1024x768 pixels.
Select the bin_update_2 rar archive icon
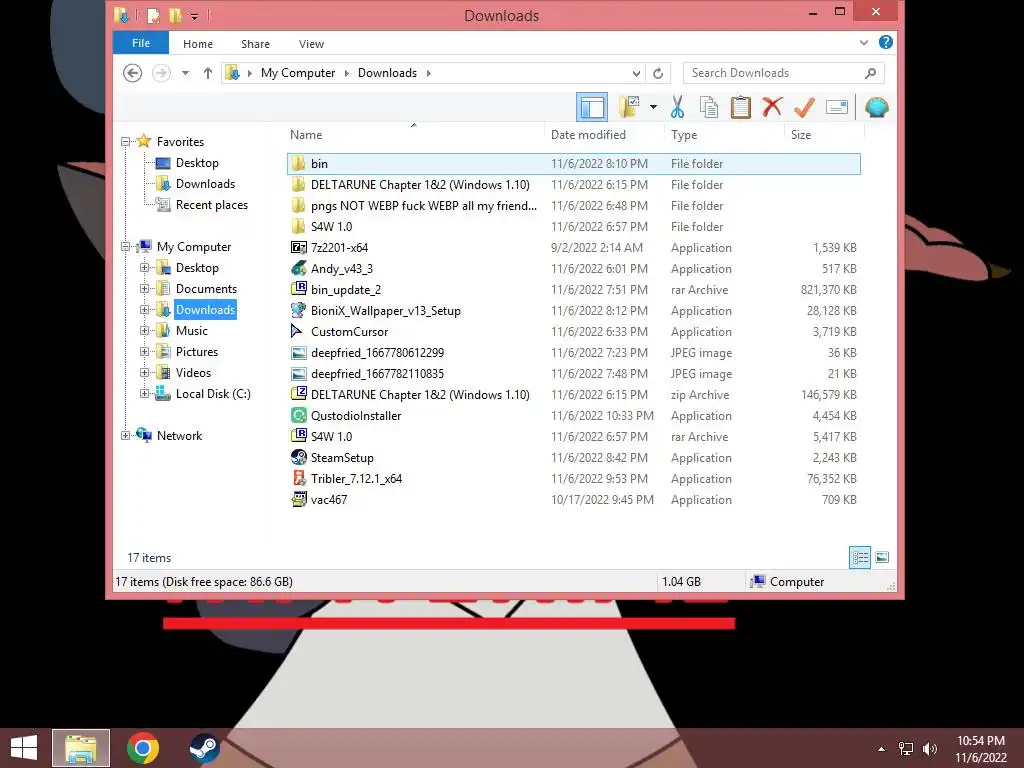(298, 289)
